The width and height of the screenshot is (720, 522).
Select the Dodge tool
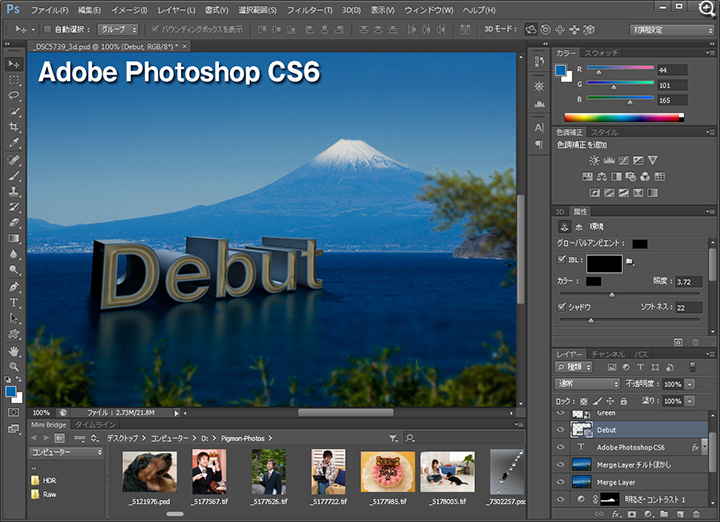pyautogui.click(x=14, y=269)
